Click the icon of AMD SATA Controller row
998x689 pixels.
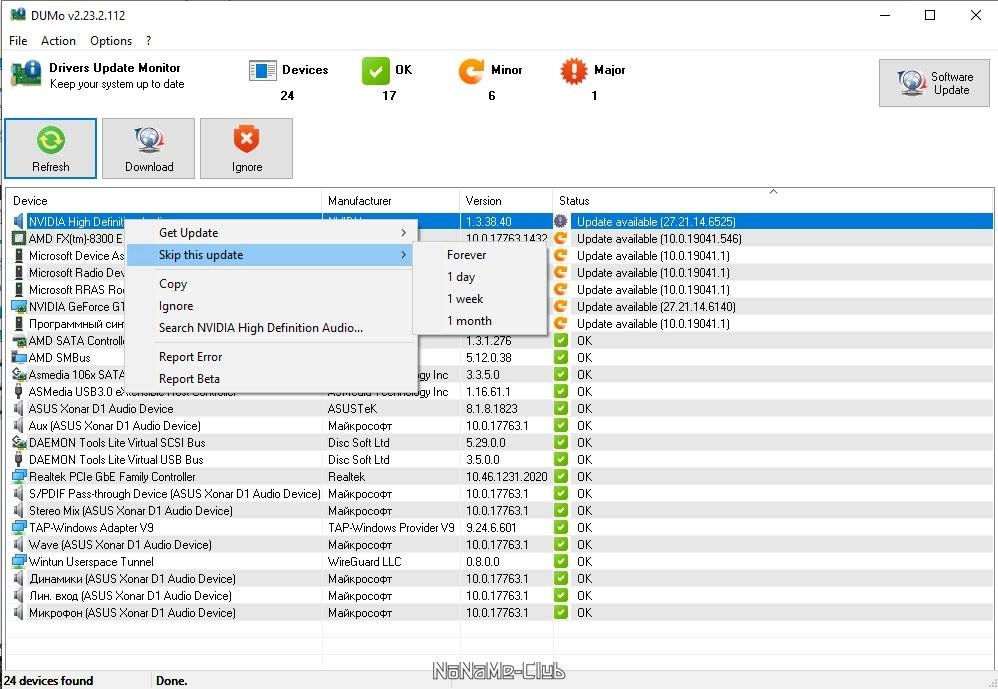point(19,341)
